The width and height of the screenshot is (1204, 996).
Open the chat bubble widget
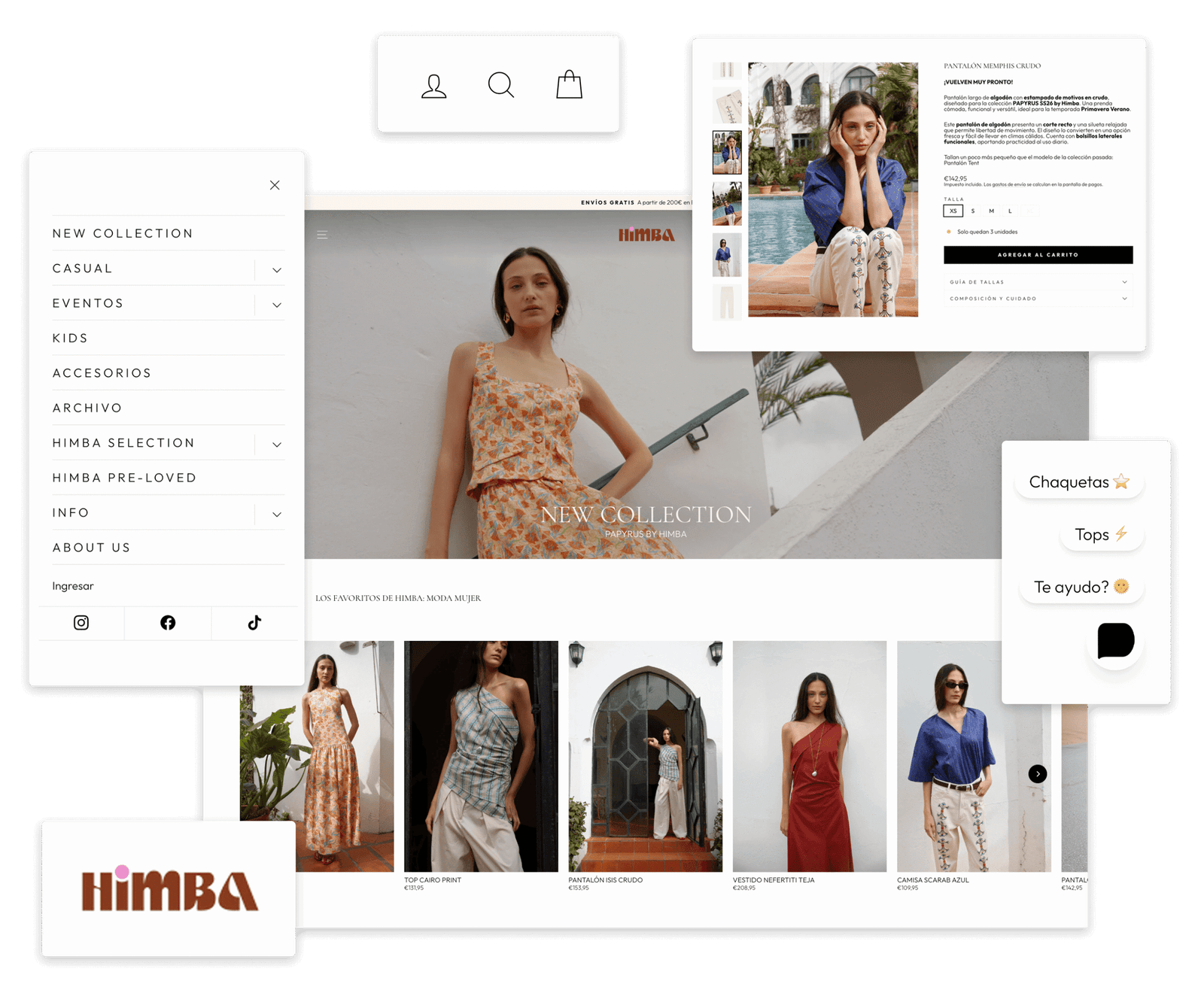tap(1115, 641)
